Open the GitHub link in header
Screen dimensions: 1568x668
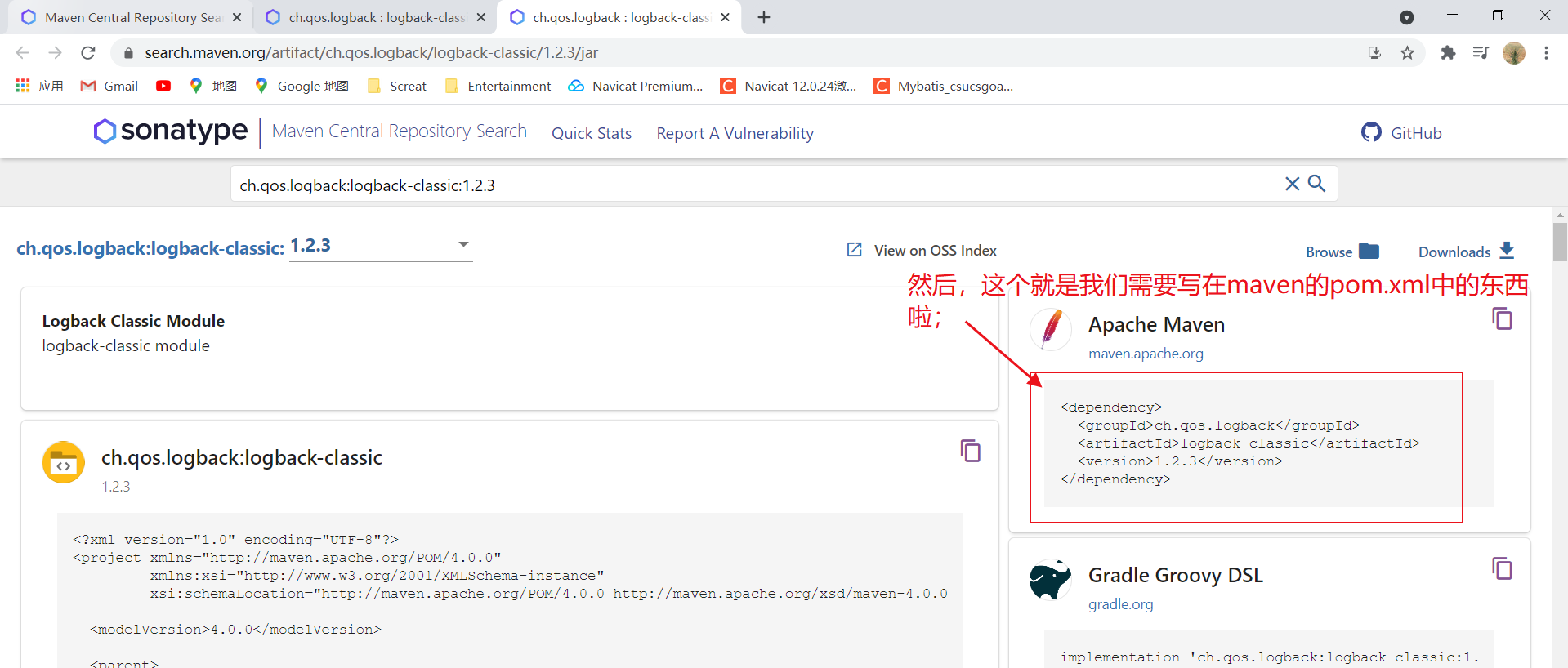point(1401,132)
